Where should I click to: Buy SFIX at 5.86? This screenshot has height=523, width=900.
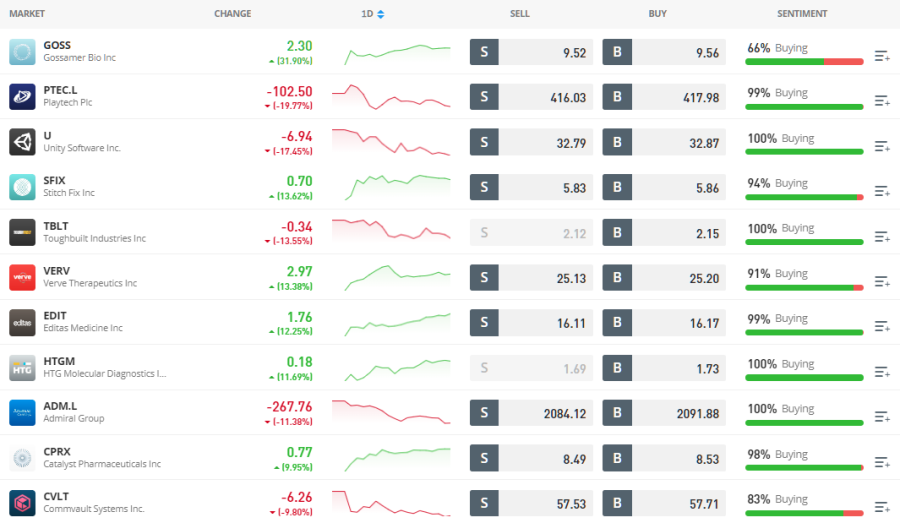tap(664, 187)
